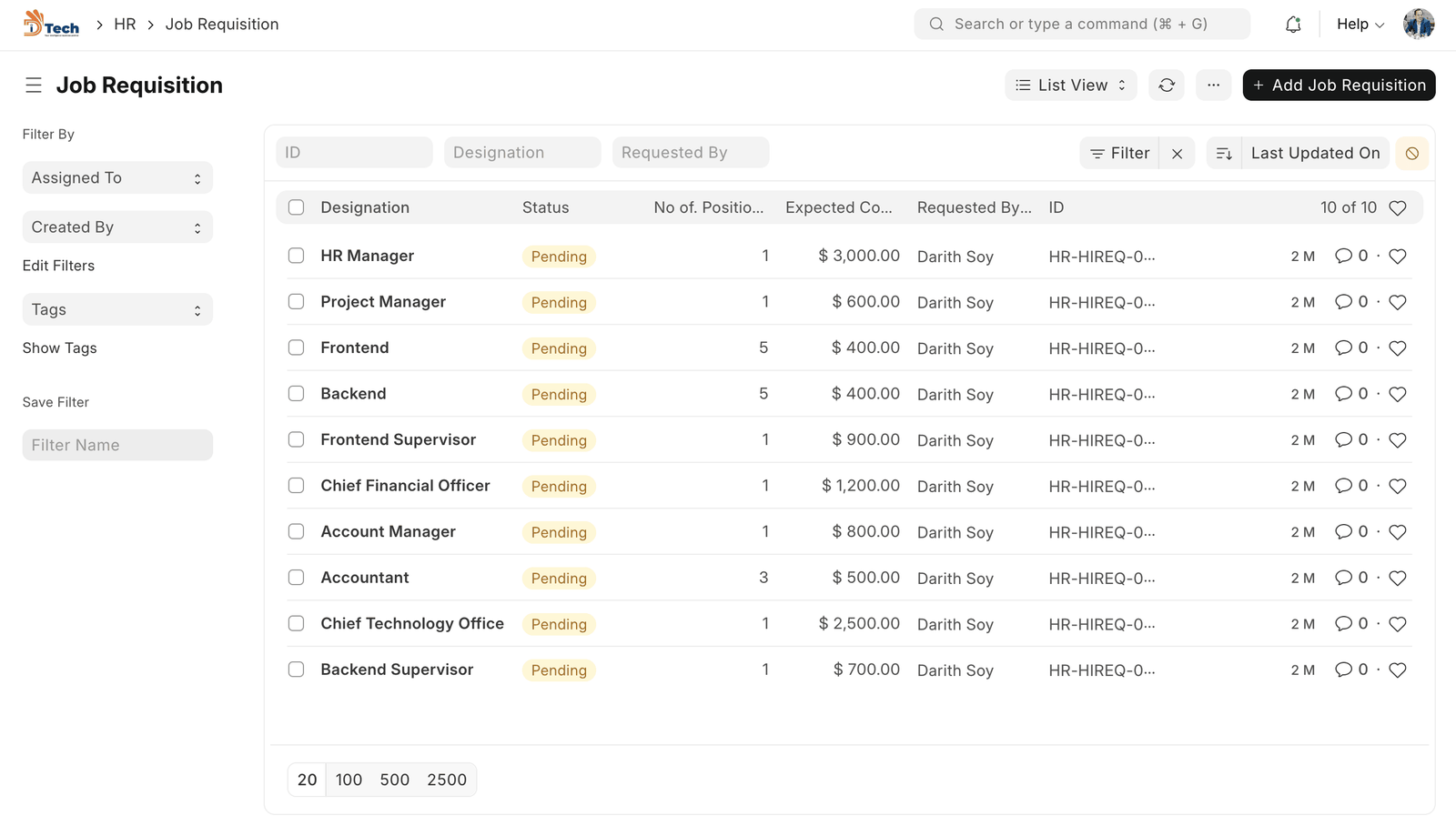The image size is (1456, 826).
Task: Clear applied filters with the X icon
Action: click(1177, 154)
